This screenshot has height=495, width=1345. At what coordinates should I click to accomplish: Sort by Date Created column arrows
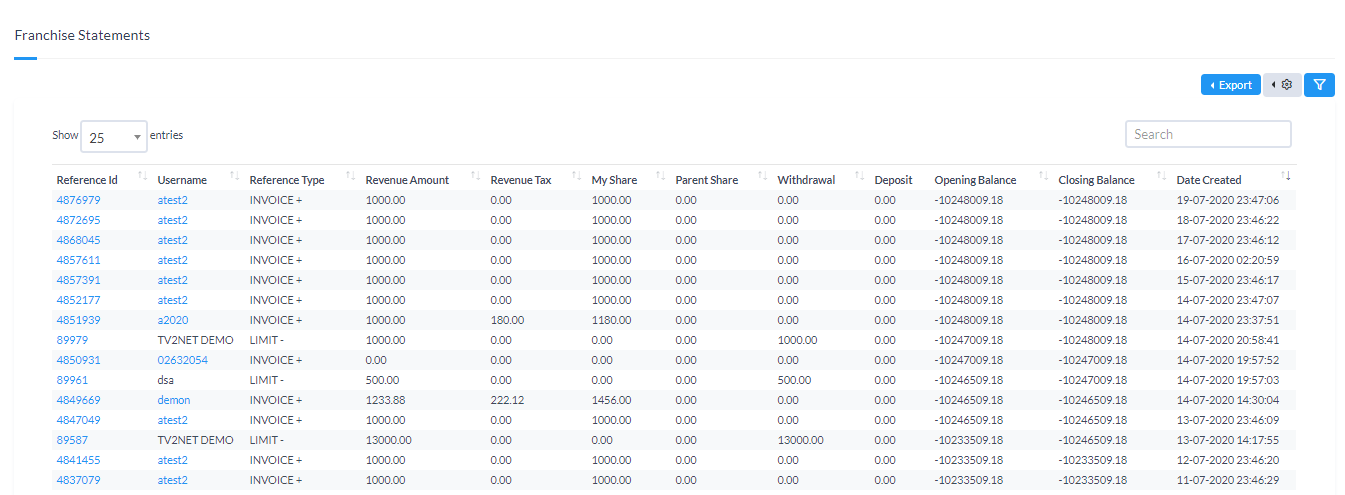click(1286, 177)
